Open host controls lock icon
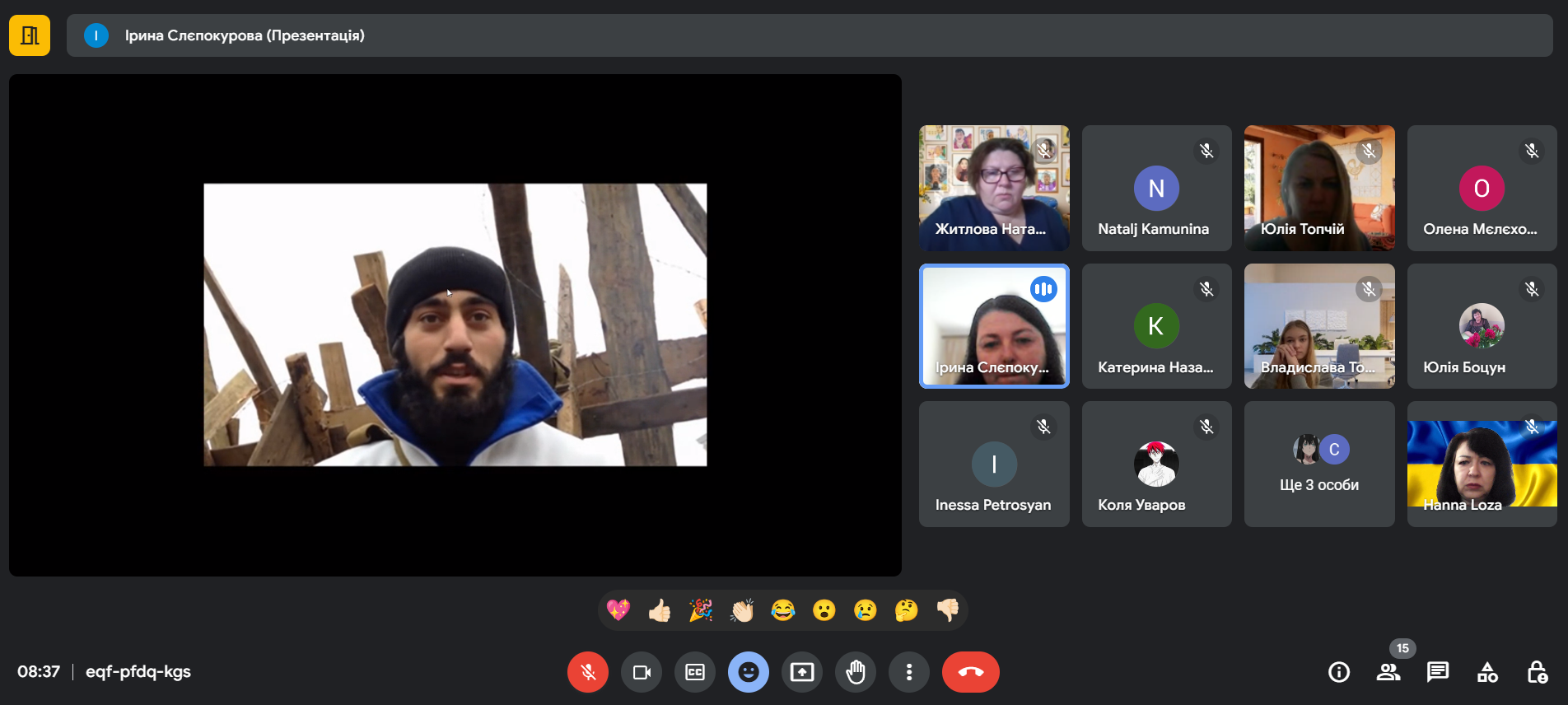 click(x=1537, y=672)
